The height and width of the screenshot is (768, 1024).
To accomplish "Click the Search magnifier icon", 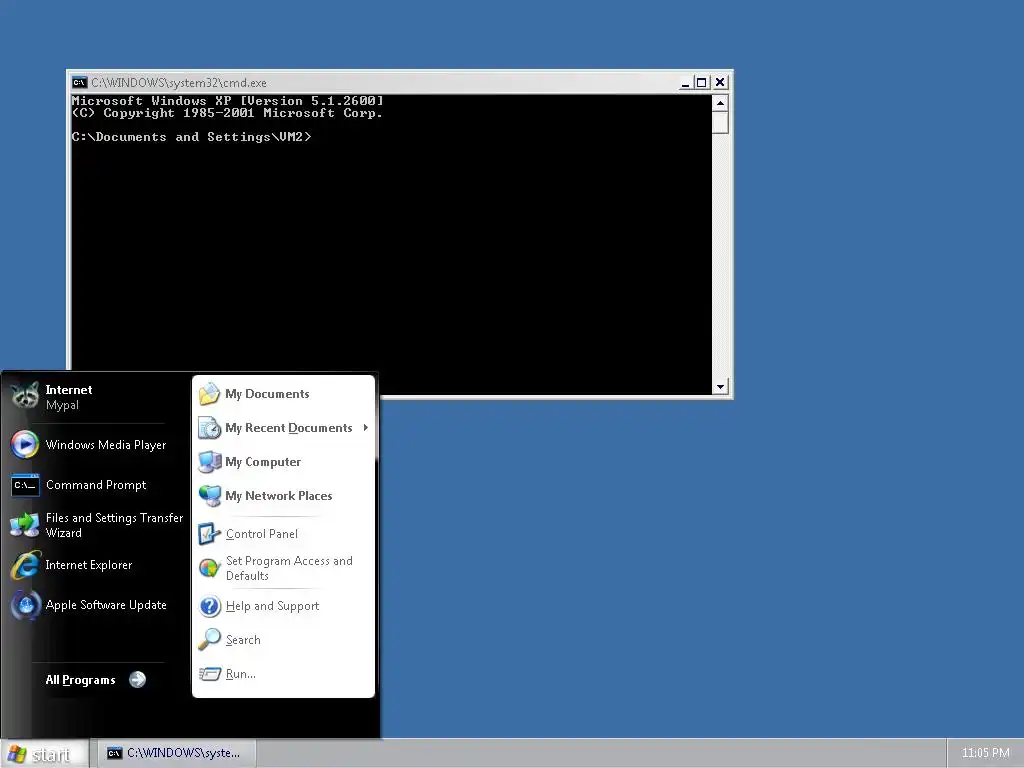I will 209,640.
